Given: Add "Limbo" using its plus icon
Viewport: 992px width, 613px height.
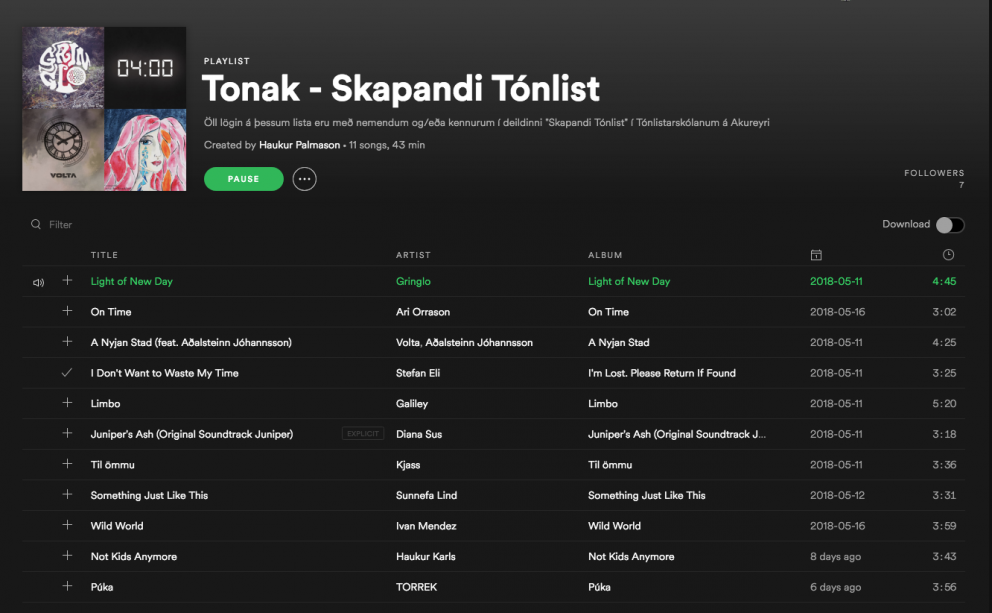Looking at the screenshot, I should pos(67,403).
